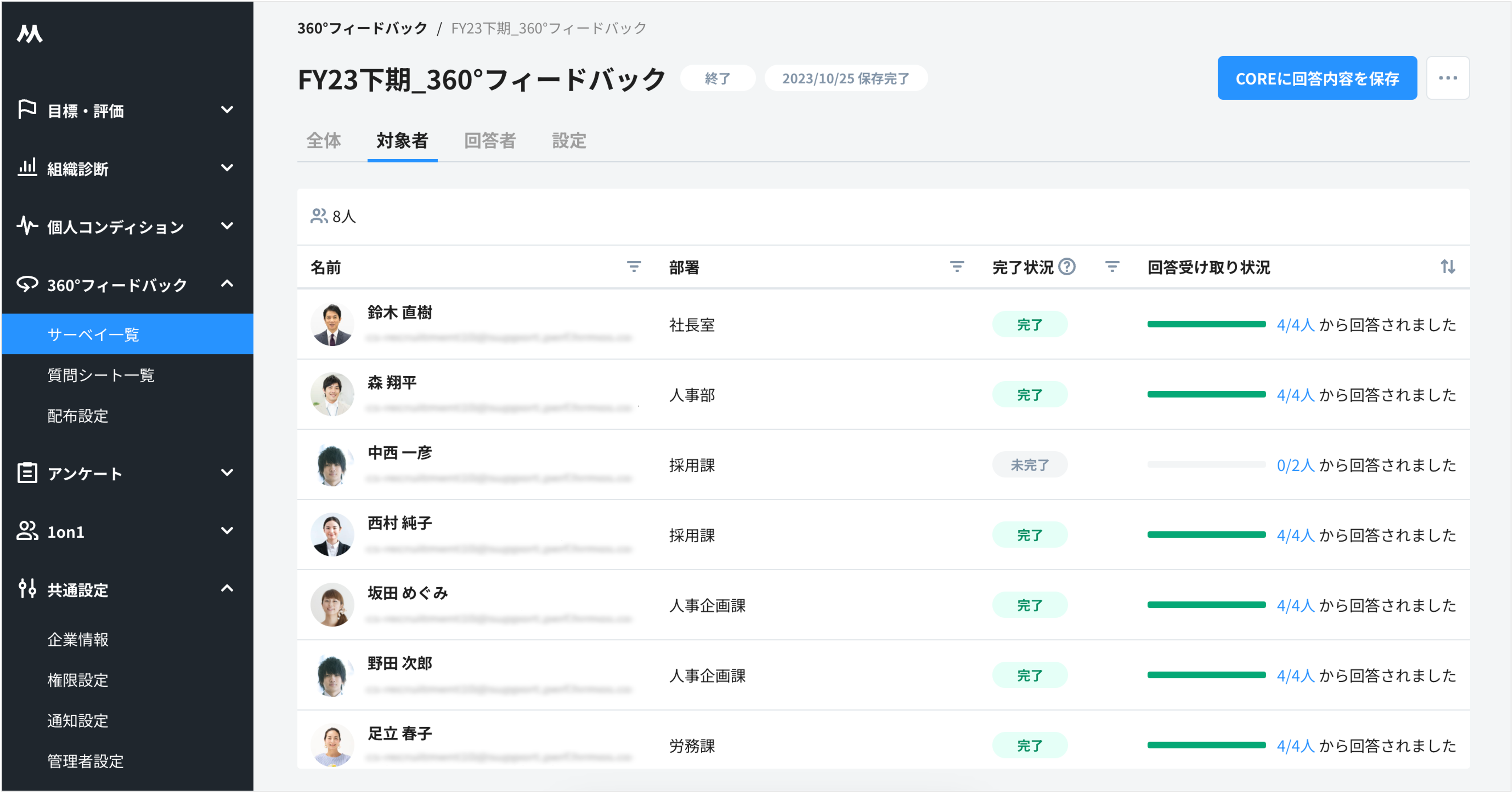Click the 360°フィードバック icon in sidebar
This screenshot has width=1512, height=793.
27,284
